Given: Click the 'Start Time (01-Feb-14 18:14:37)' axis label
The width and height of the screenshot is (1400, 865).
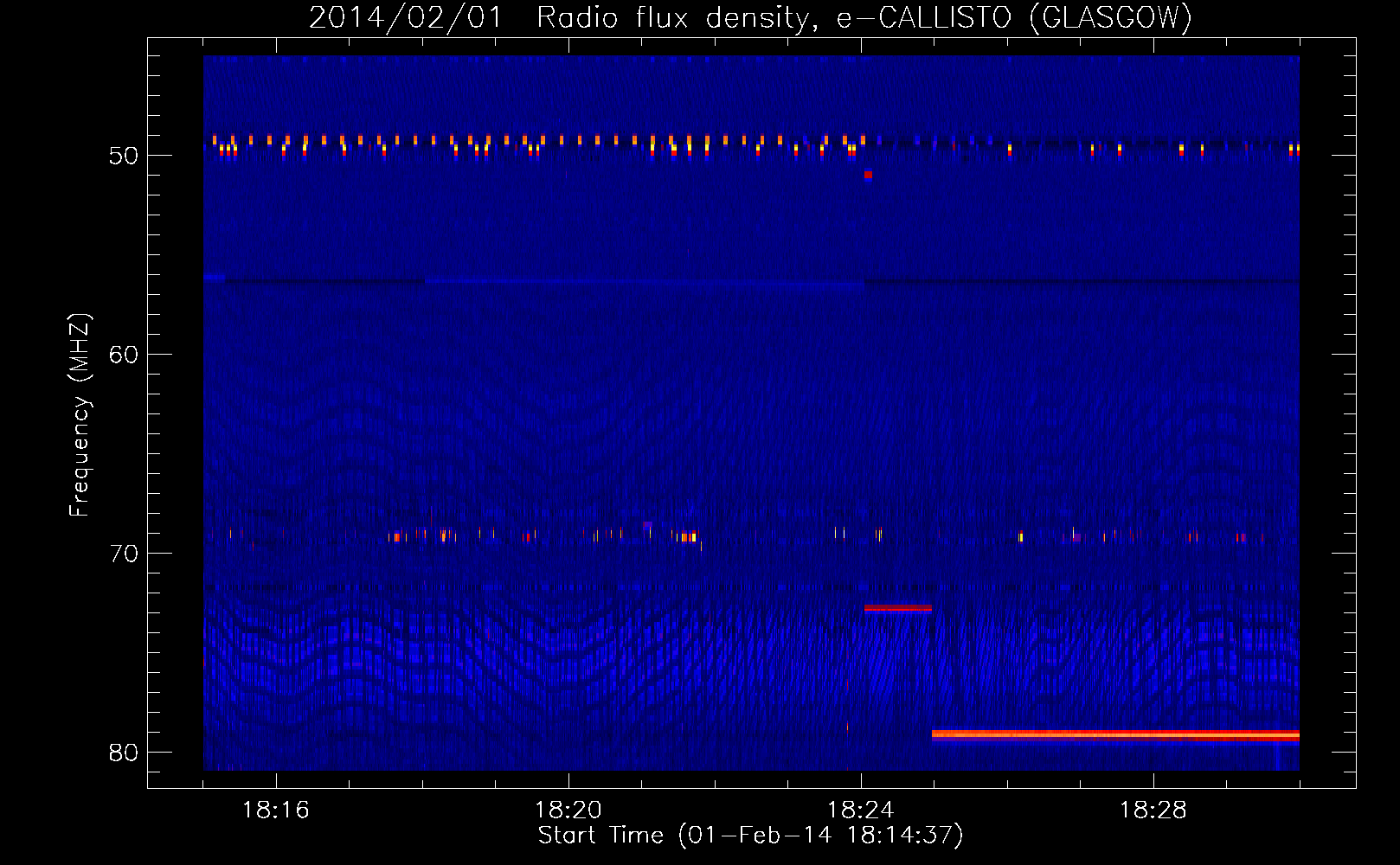Looking at the screenshot, I should [750, 836].
